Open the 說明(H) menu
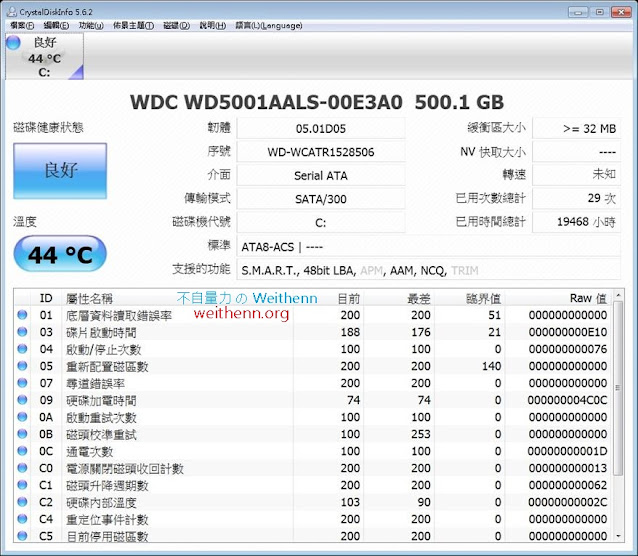Viewport: 638px width, 556px height. pyautogui.click(x=212, y=26)
